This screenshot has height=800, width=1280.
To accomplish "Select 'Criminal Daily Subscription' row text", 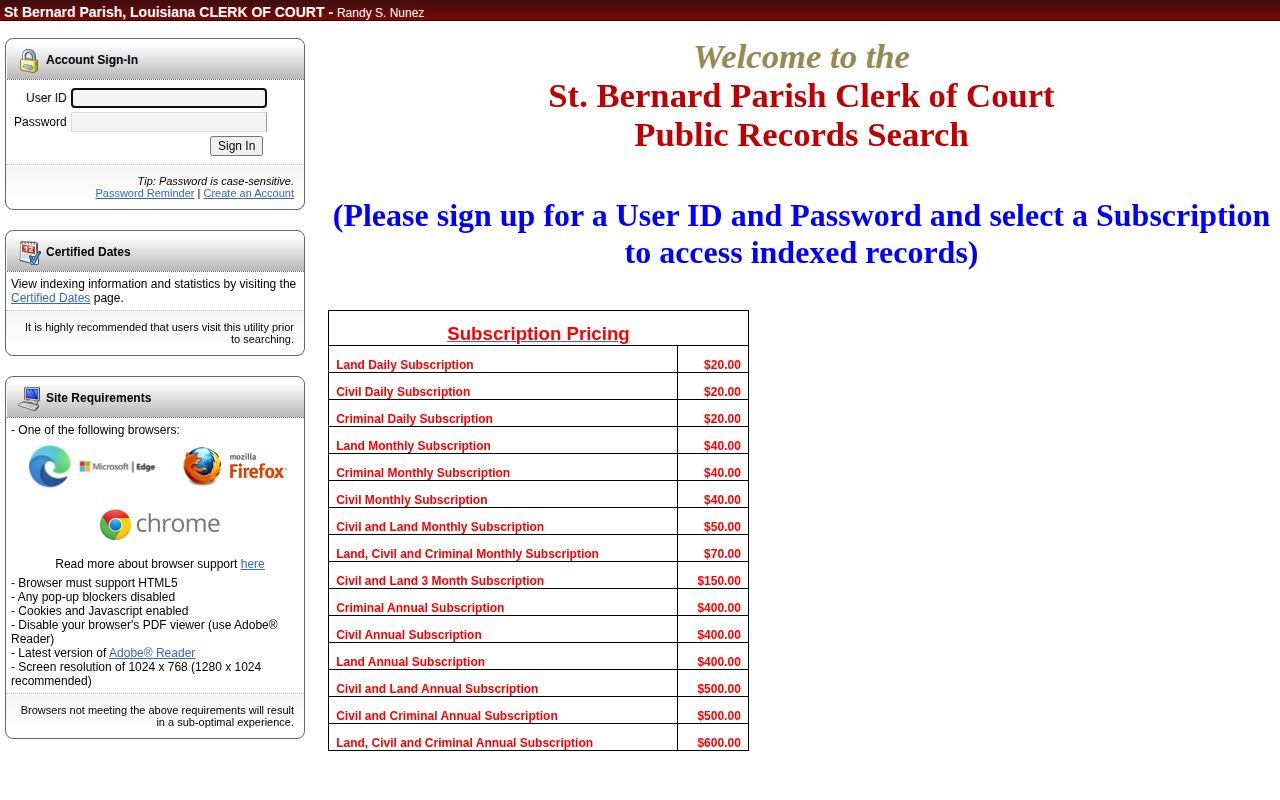I will coord(414,419).
